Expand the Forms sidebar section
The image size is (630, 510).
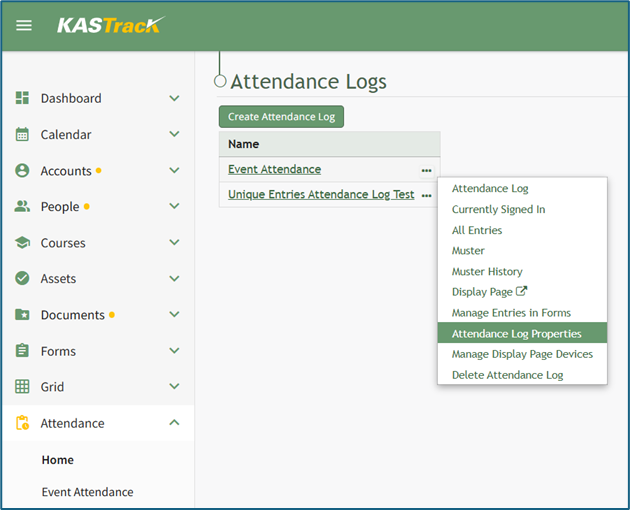[x=174, y=351]
